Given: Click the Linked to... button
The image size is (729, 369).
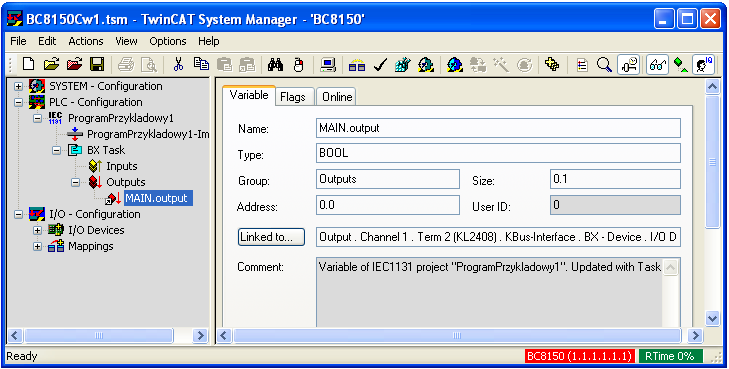Looking at the screenshot, I should coord(272,237).
